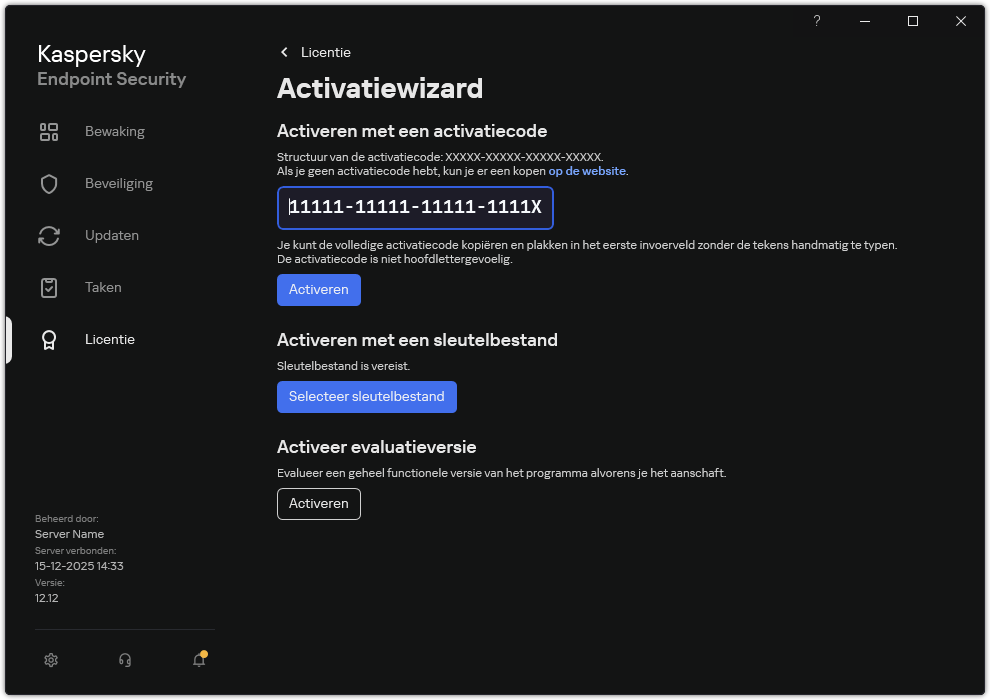Select the Bewaking monitoring icon in sidebar
Image resolution: width=990 pixels, height=700 pixels.
[x=49, y=131]
